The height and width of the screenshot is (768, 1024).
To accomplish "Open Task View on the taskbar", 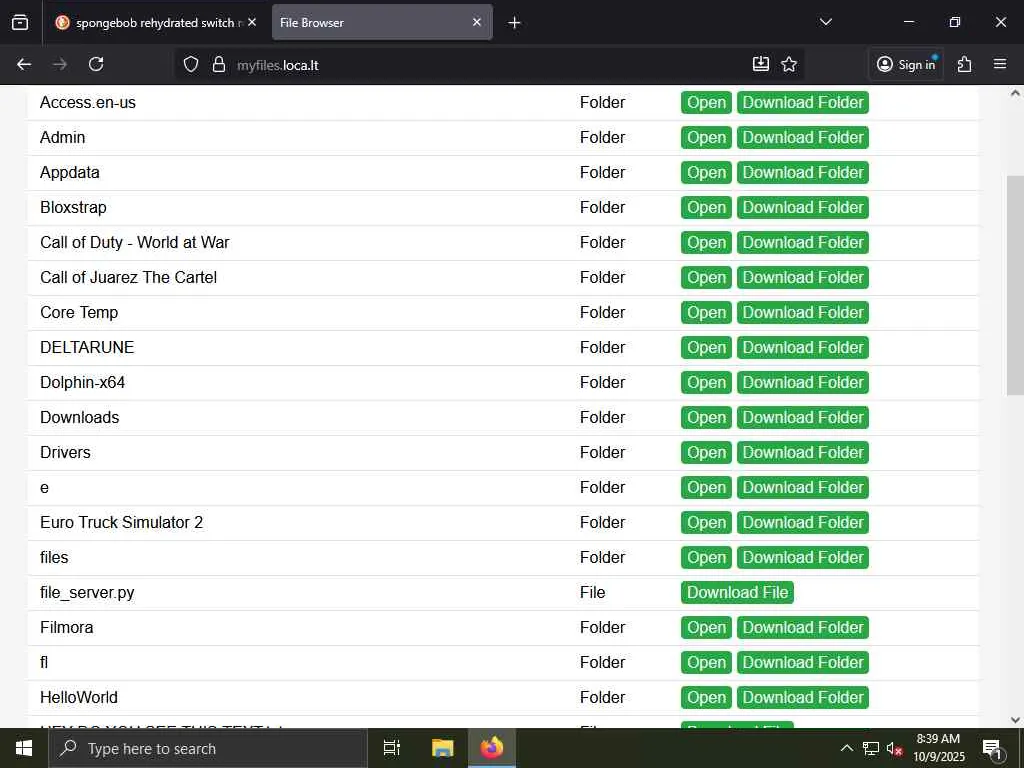I will coord(392,748).
